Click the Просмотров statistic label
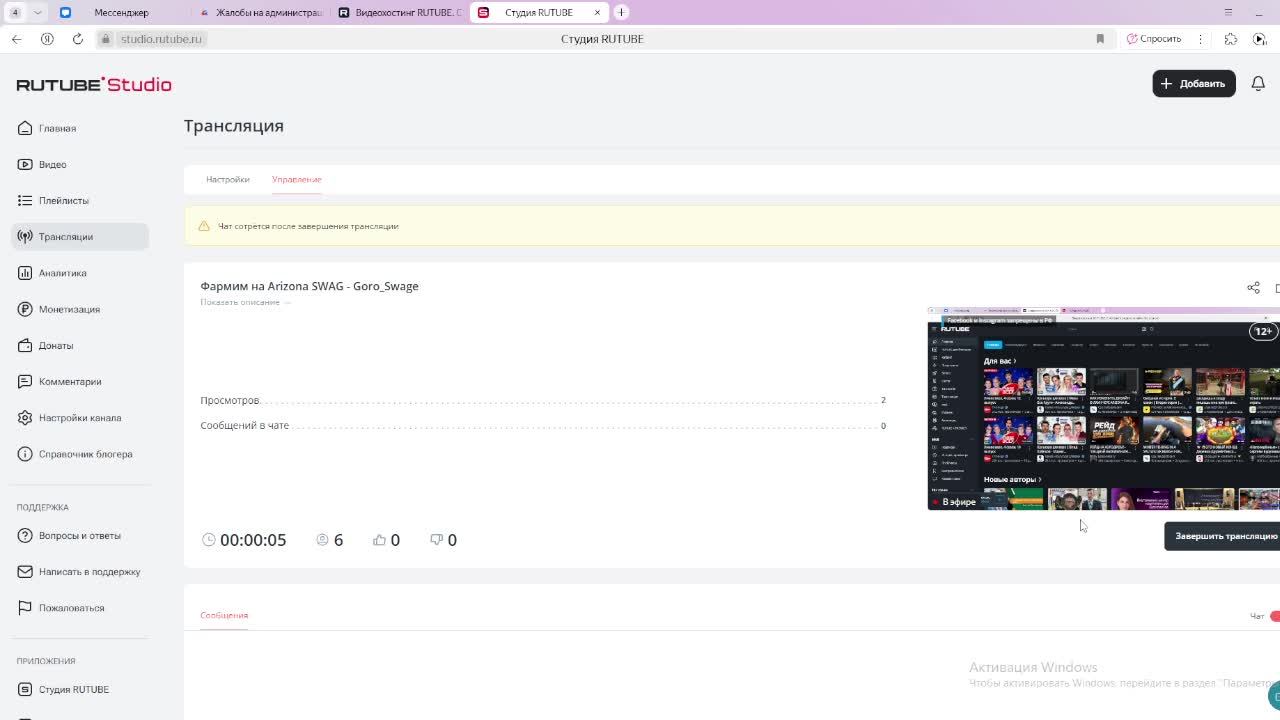The image size is (1280, 720). [x=229, y=400]
